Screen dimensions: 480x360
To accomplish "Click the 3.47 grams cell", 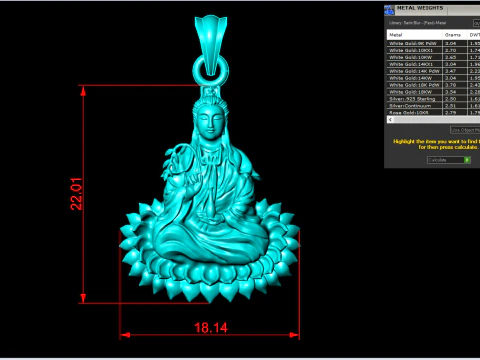I will tap(455, 71).
